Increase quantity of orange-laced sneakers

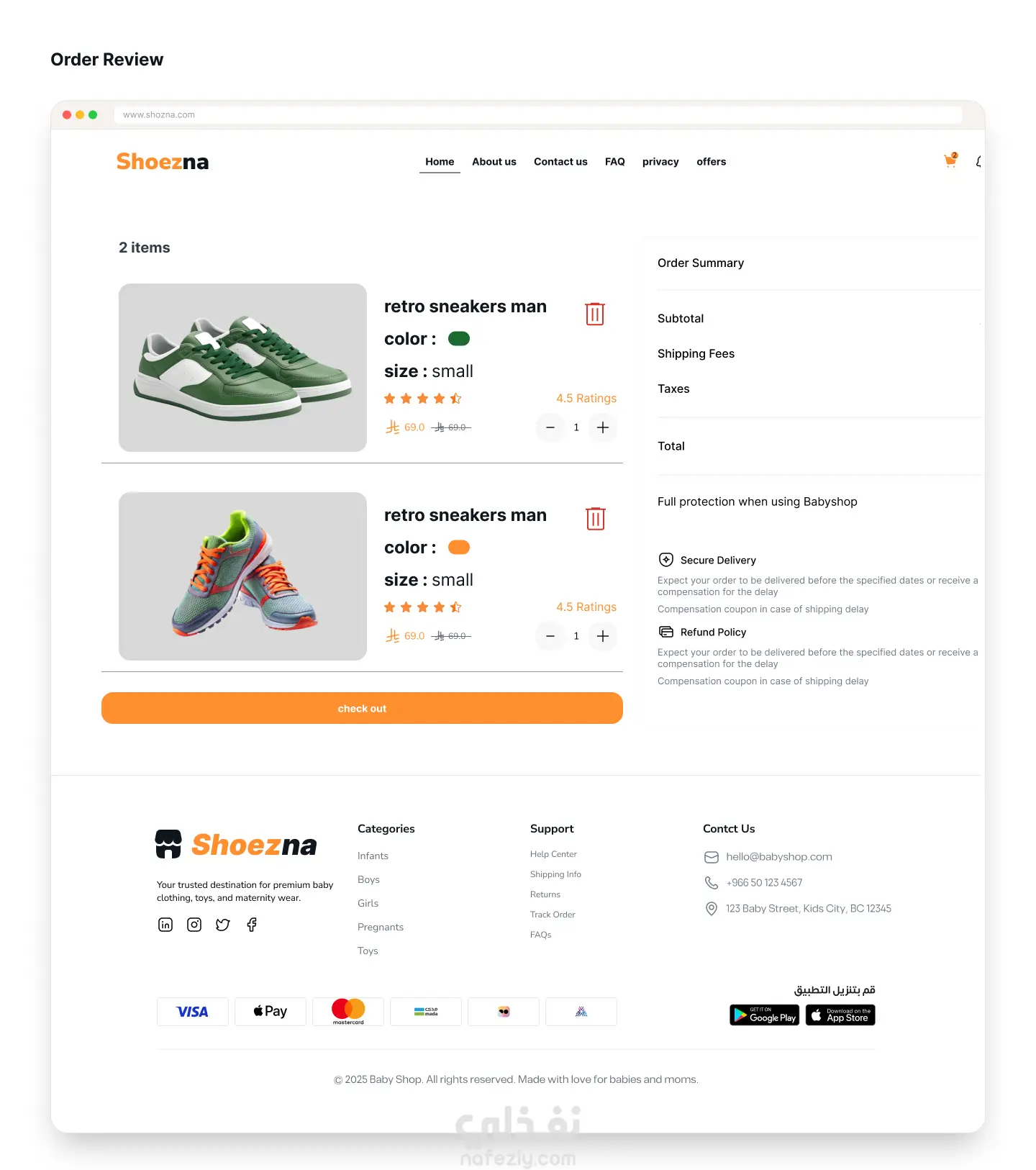603,636
